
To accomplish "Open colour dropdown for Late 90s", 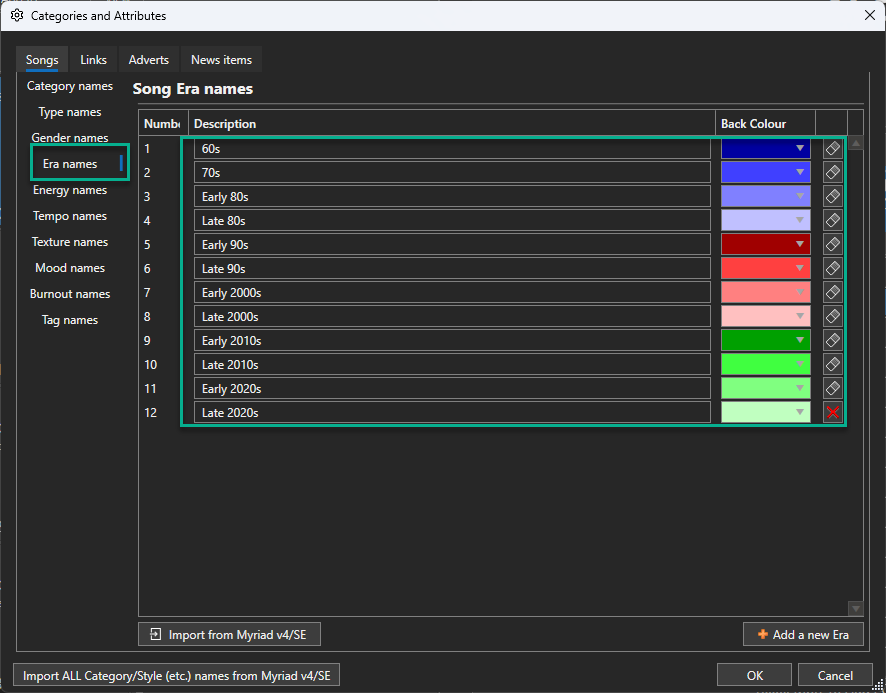I will coord(766,268).
